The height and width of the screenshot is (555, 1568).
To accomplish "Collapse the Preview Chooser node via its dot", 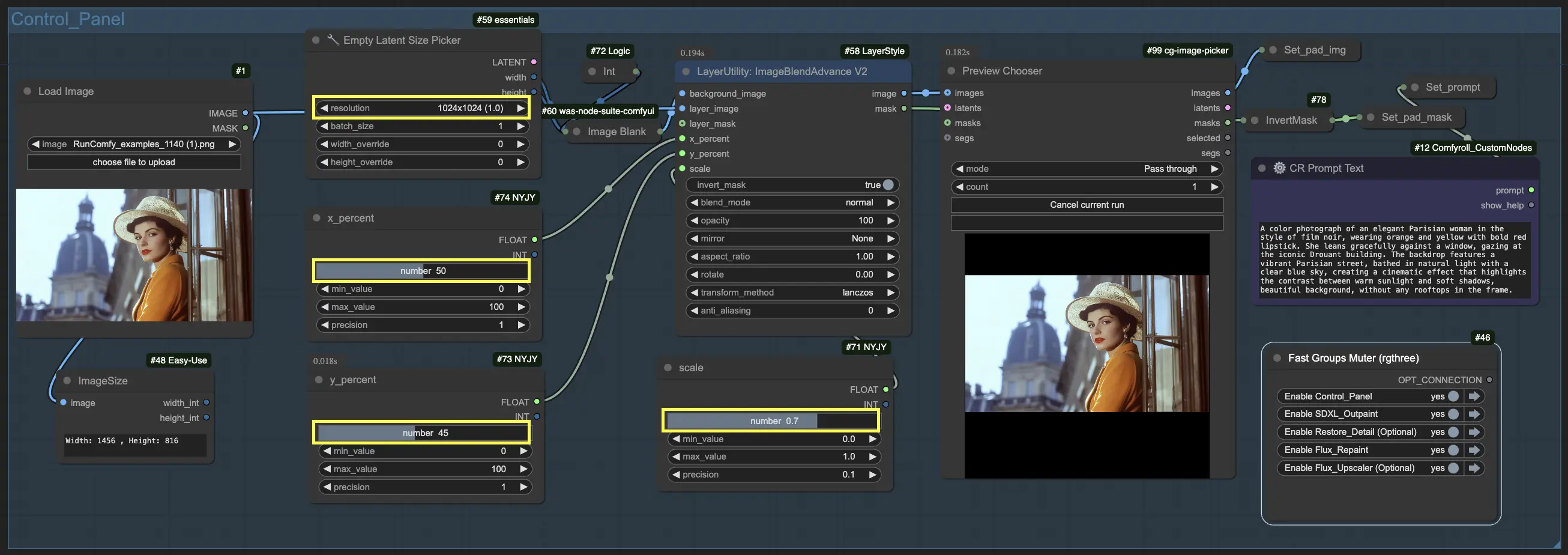I will pyautogui.click(x=951, y=71).
